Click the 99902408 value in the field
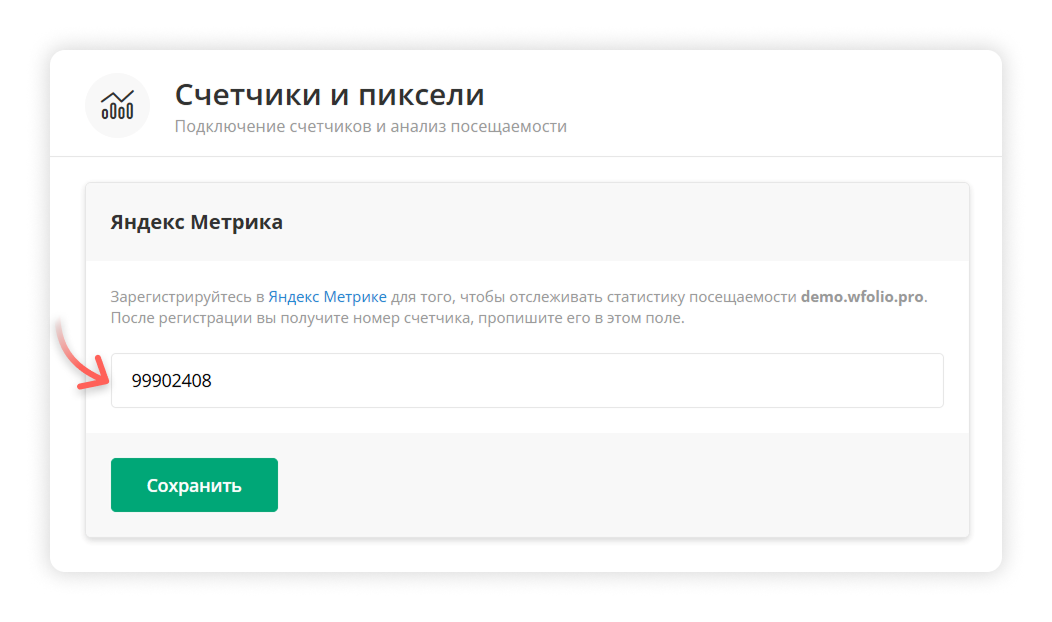Image resolution: width=1052 pixels, height=622 pixels. (171, 381)
